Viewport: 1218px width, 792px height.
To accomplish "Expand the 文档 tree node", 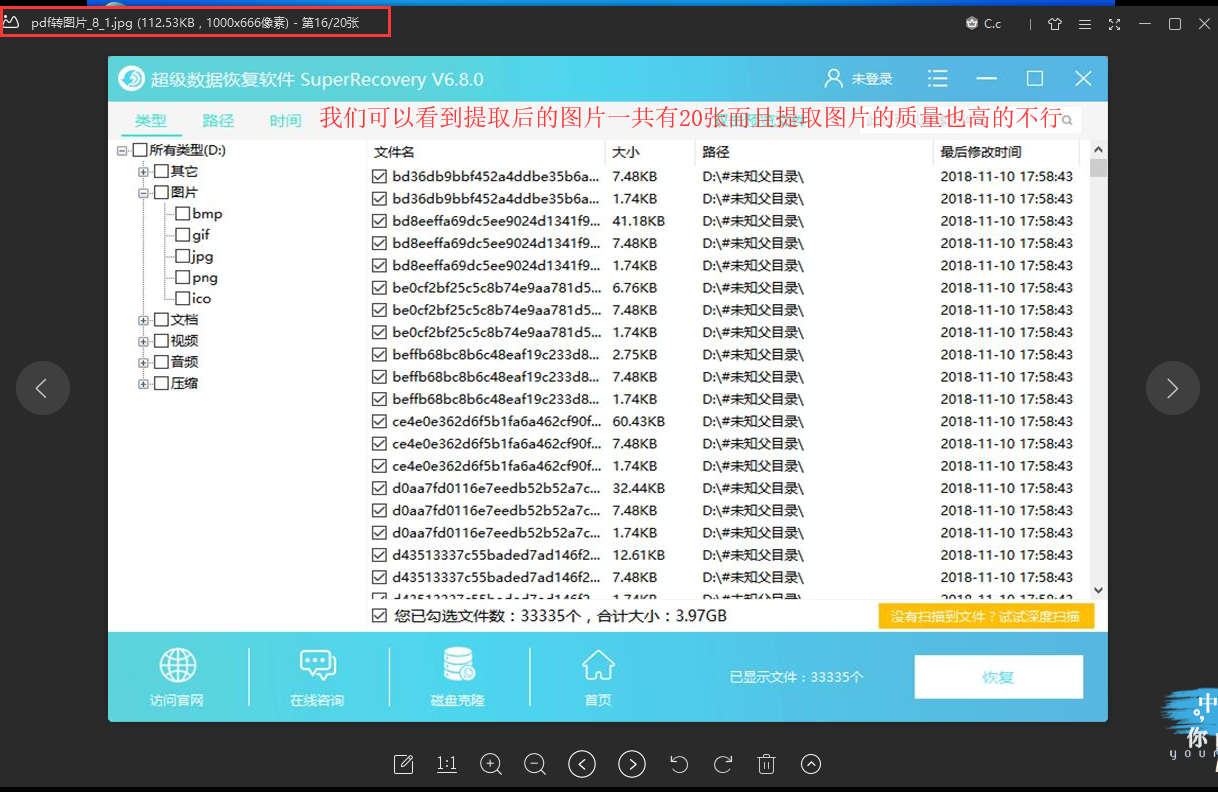I will point(144,320).
